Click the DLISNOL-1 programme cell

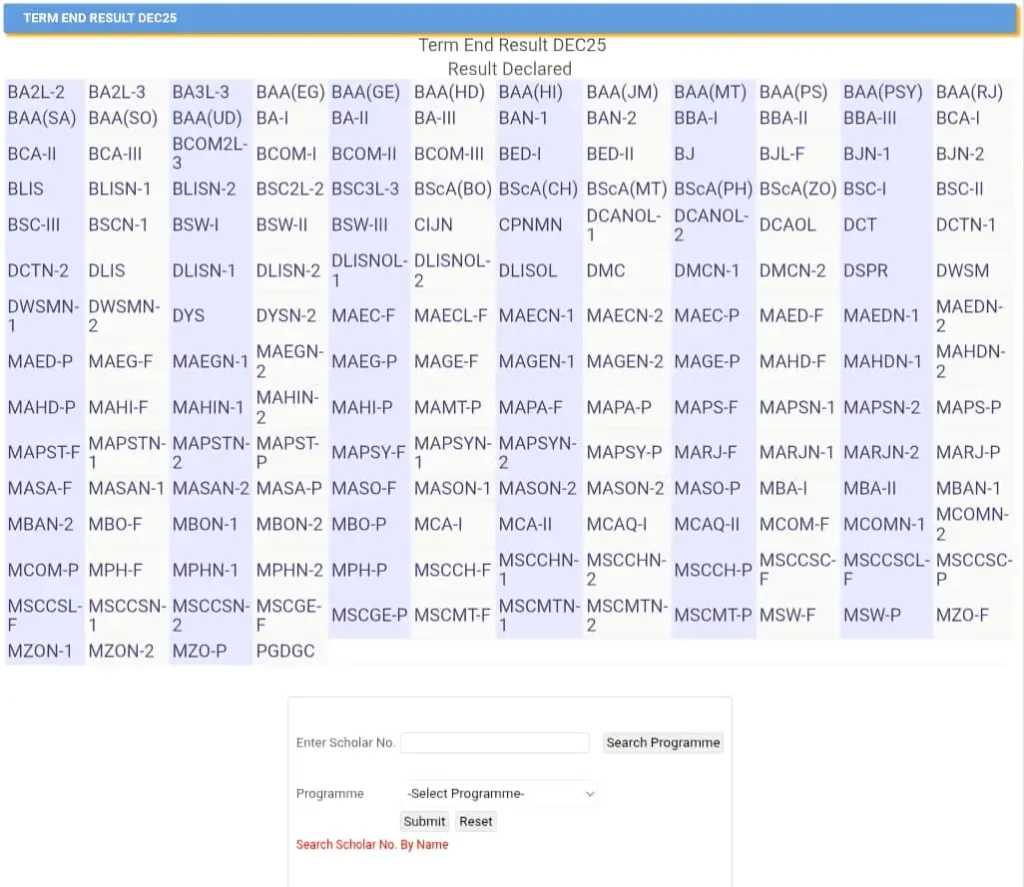(x=369, y=270)
